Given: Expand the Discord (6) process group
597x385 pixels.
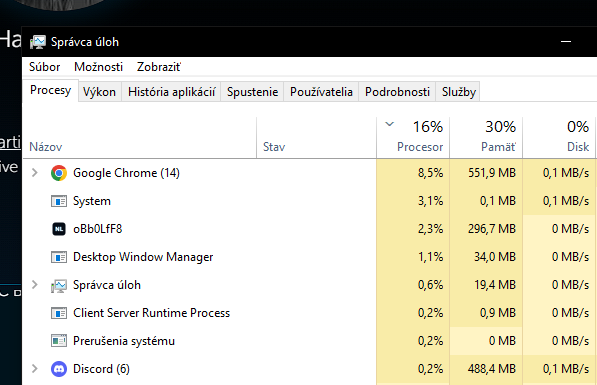Looking at the screenshot, I should click(35, 369).
